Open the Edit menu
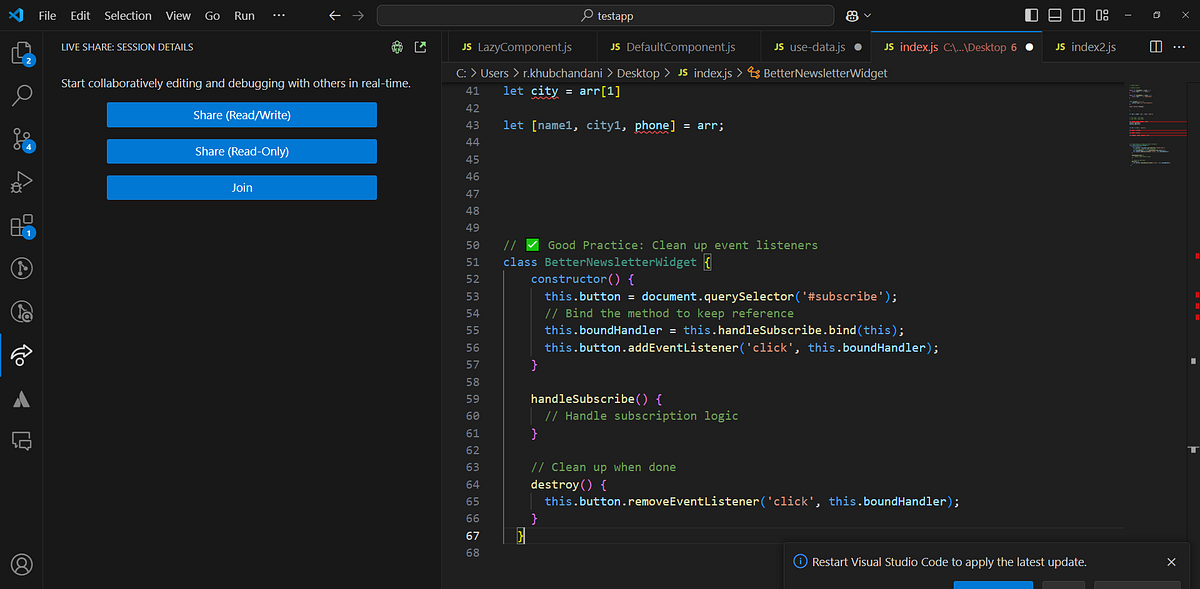Screen dimensions: 1200x589 coord(80,16)
